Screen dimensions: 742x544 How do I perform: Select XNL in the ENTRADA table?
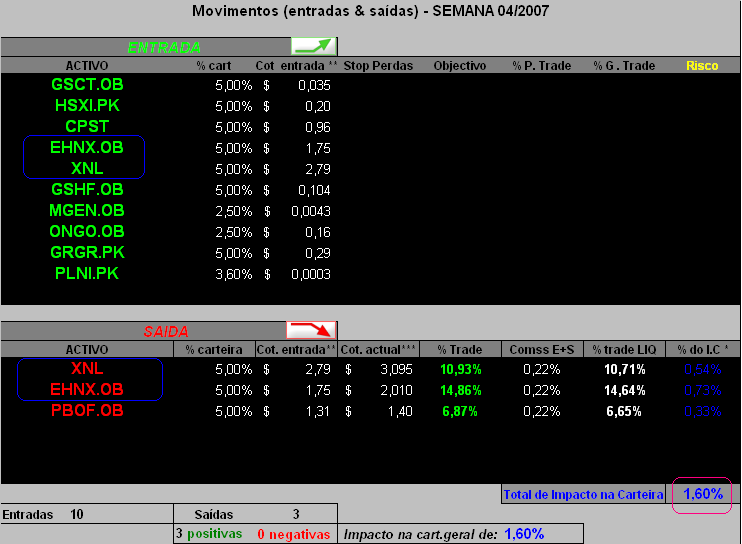[87, 168]
